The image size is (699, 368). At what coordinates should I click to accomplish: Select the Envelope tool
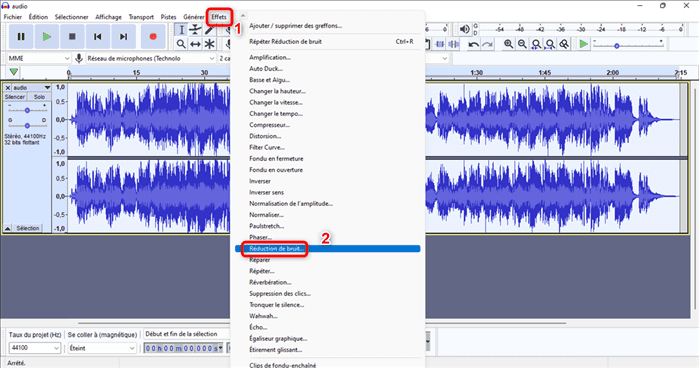(195, 30)
